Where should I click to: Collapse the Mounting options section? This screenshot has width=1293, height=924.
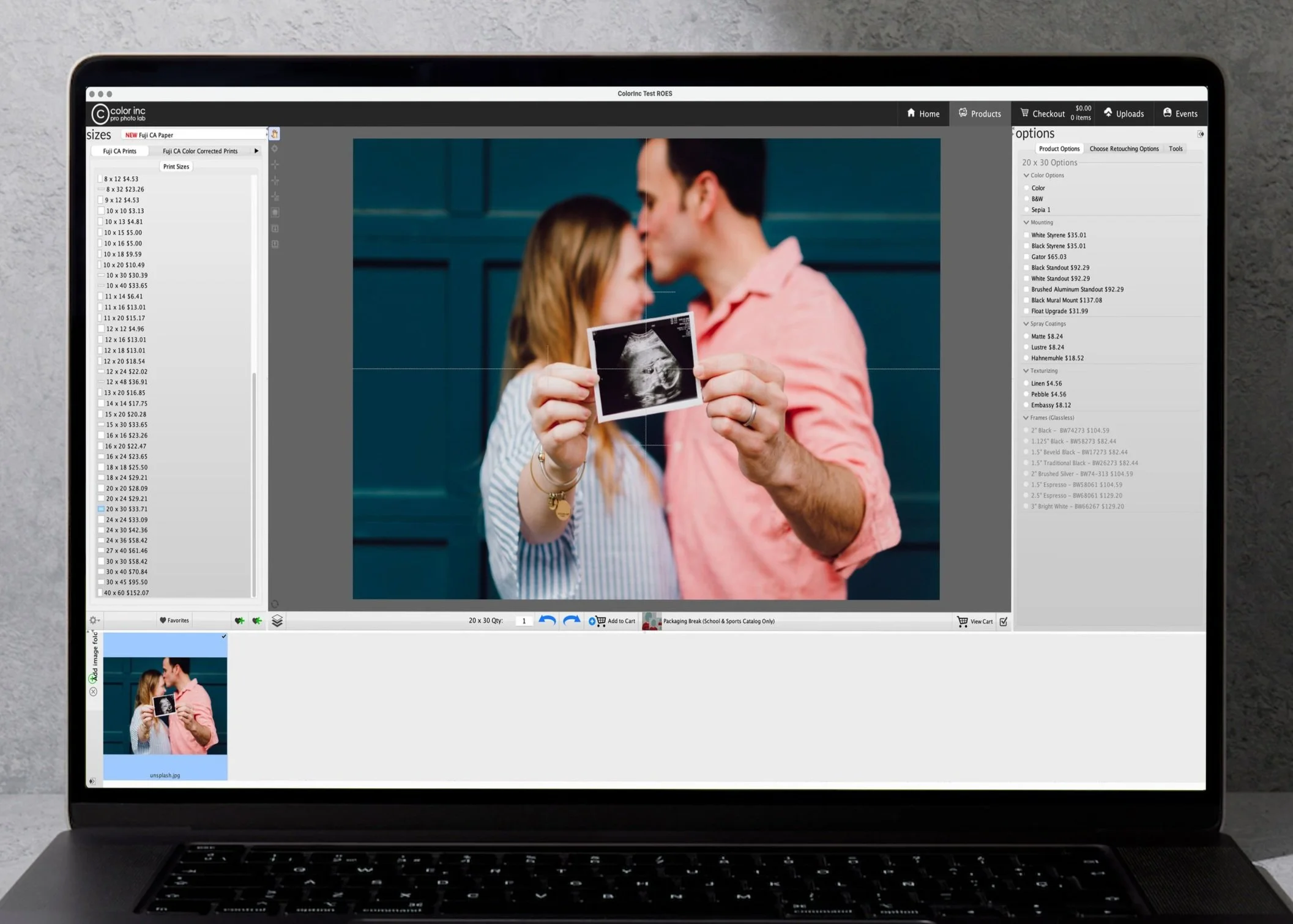coord(1026,222)
